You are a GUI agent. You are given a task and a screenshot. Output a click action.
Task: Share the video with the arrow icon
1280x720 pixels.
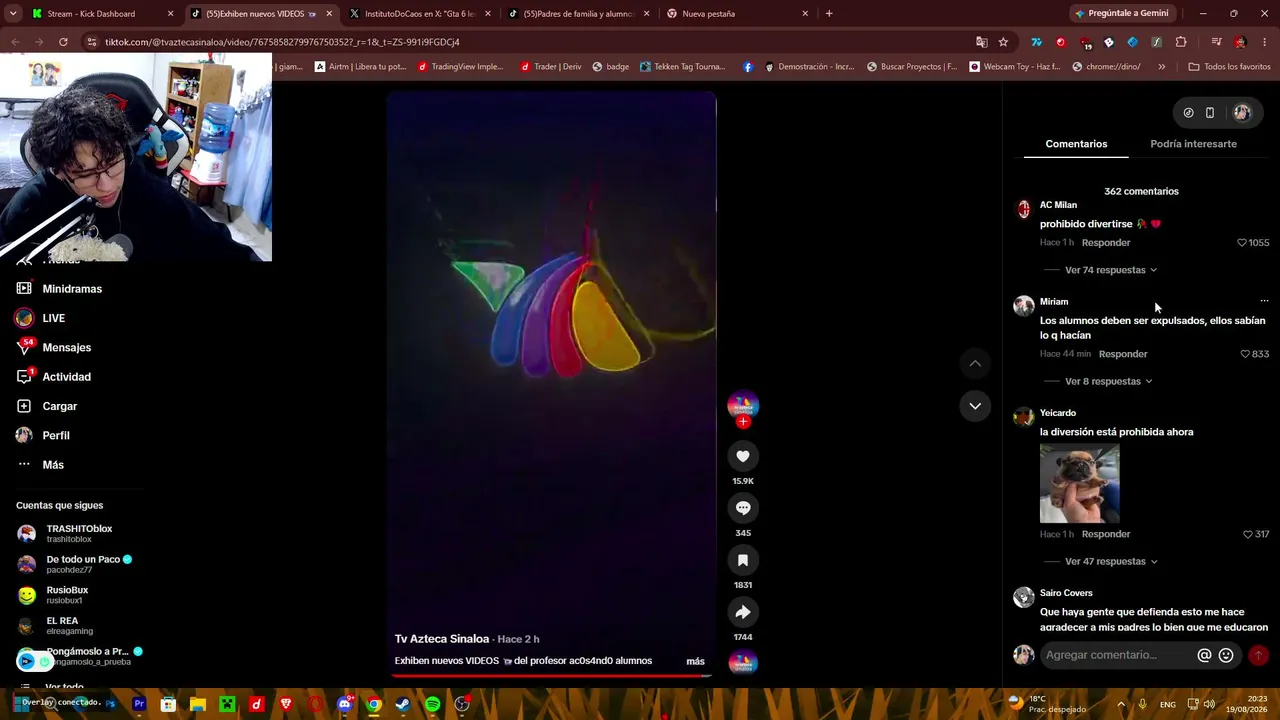point(743,612)
